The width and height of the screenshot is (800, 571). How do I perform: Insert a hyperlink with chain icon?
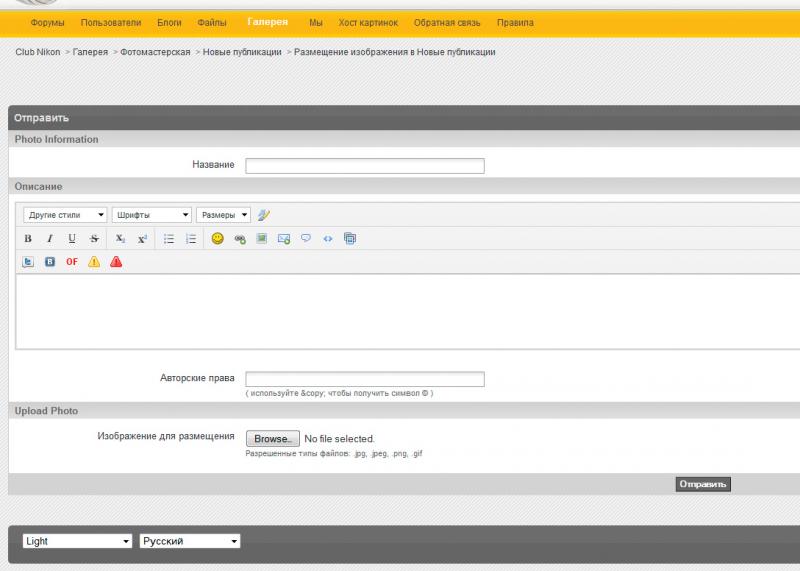pos(240,238)
